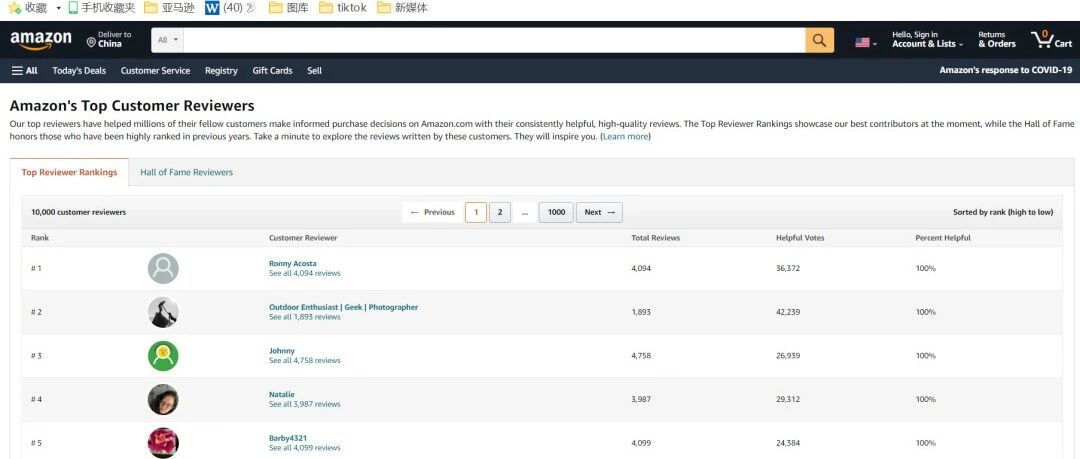Click the Learn more link
The width and height of the screenshot is (1080, 459).
click(x=625, y=136)
